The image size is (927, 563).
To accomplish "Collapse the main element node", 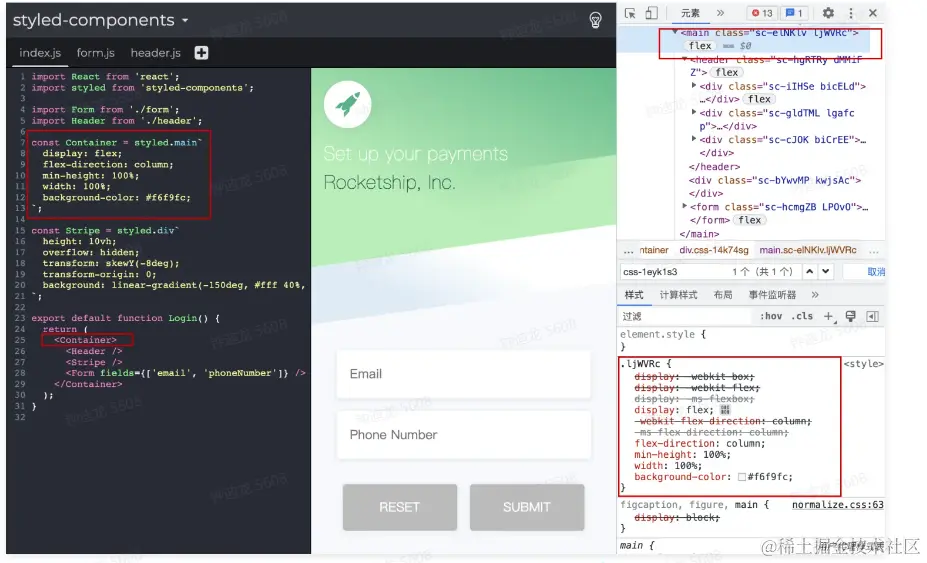I will coord(675,33).
